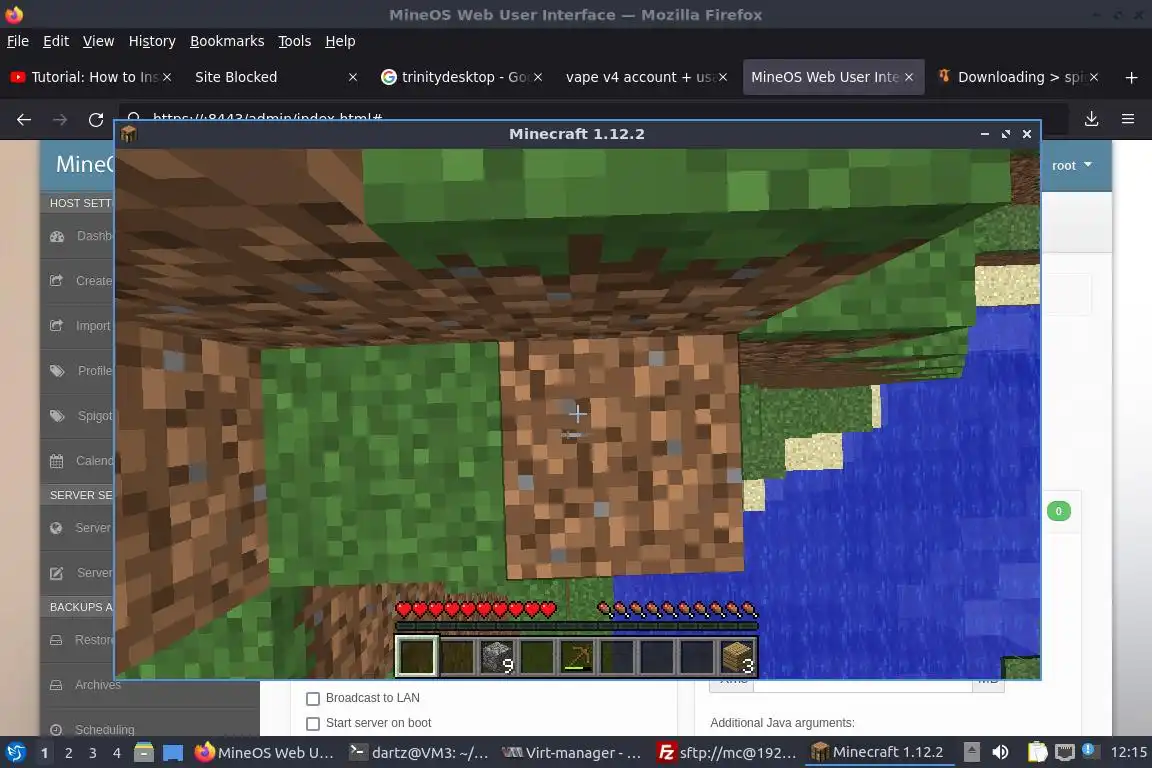Switch to Virt-manager taskbar entry
The image size is (1152, 768).
pos(572,753)
